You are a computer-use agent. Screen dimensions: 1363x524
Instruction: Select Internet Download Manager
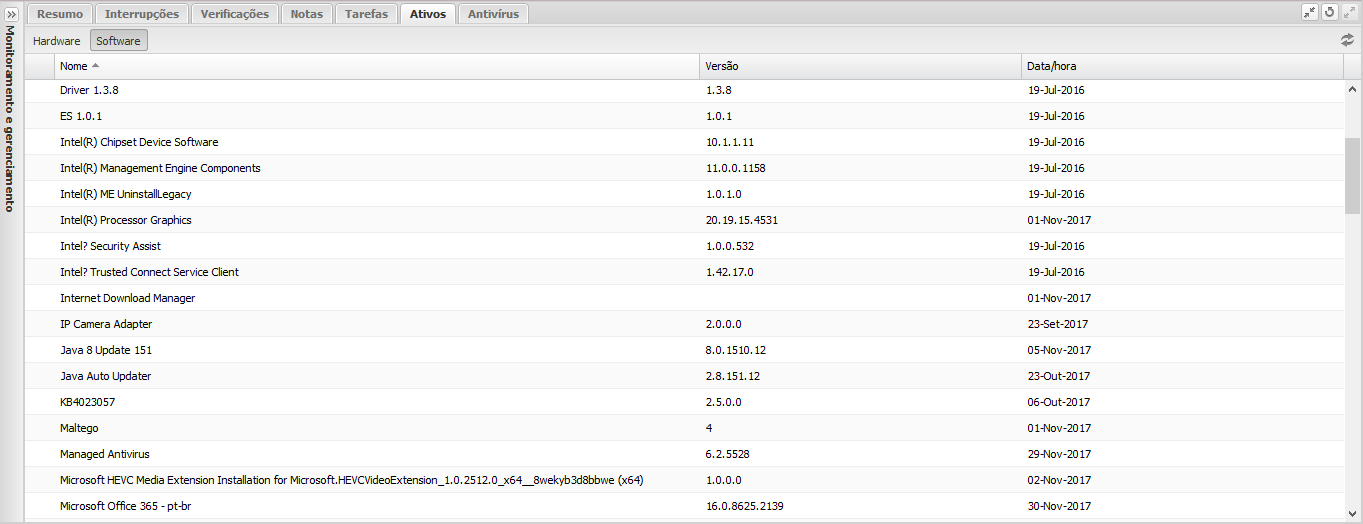click(x=684, y=298)
